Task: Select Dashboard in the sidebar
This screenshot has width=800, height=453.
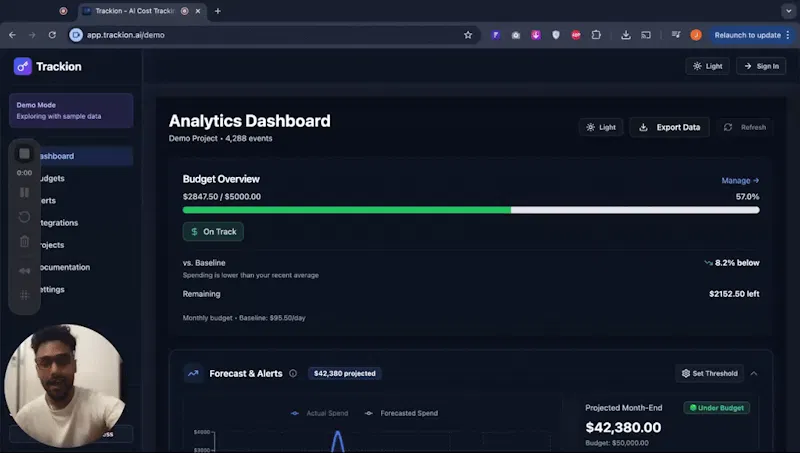Action: pyautogui.click(x=71, y=156)
